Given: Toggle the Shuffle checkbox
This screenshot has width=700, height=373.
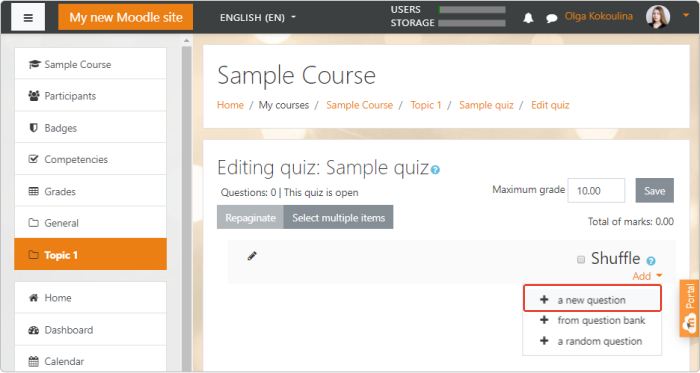Looking at the screenshot, I should (581, 260).
